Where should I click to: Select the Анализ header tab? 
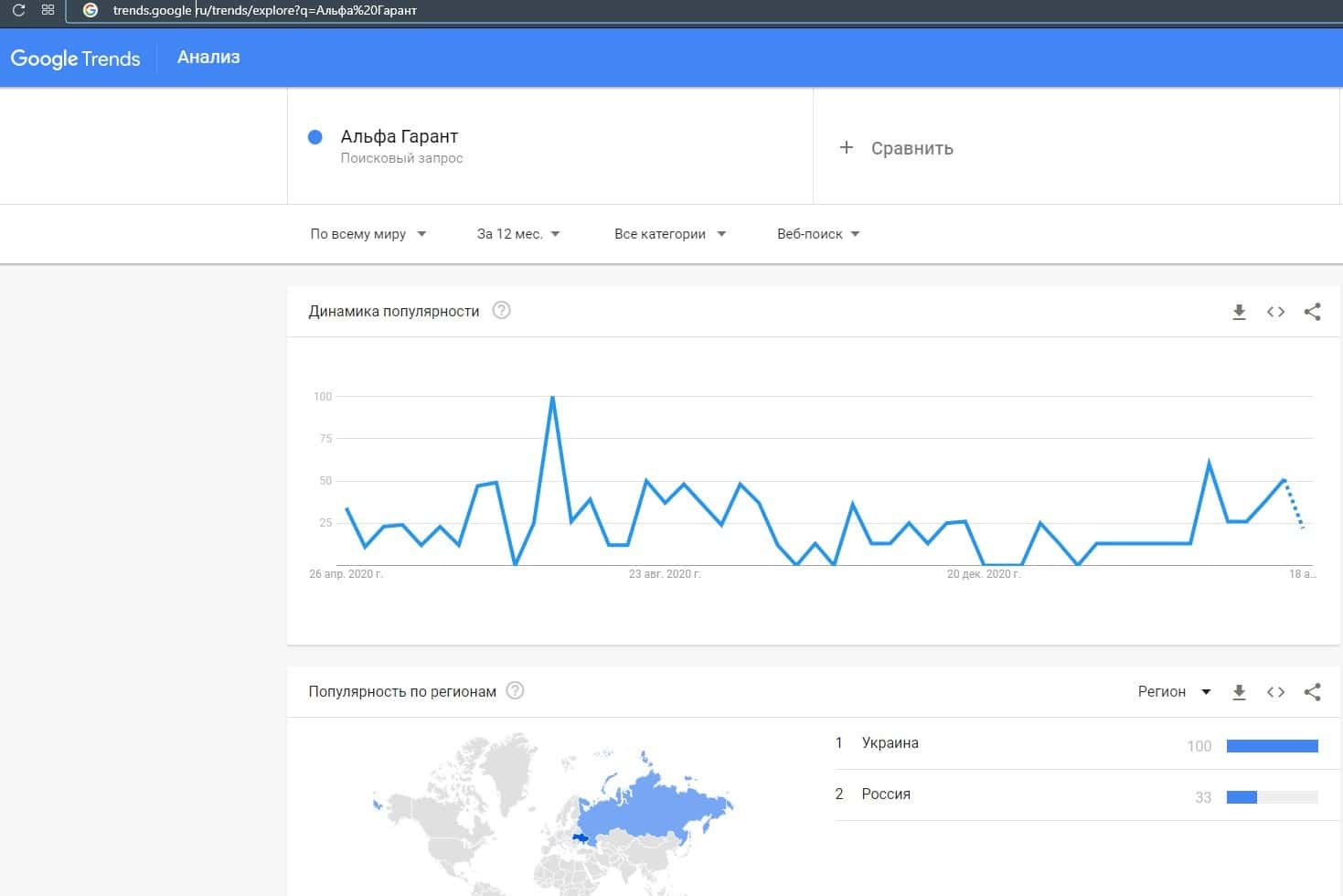[x=208, y=57]
